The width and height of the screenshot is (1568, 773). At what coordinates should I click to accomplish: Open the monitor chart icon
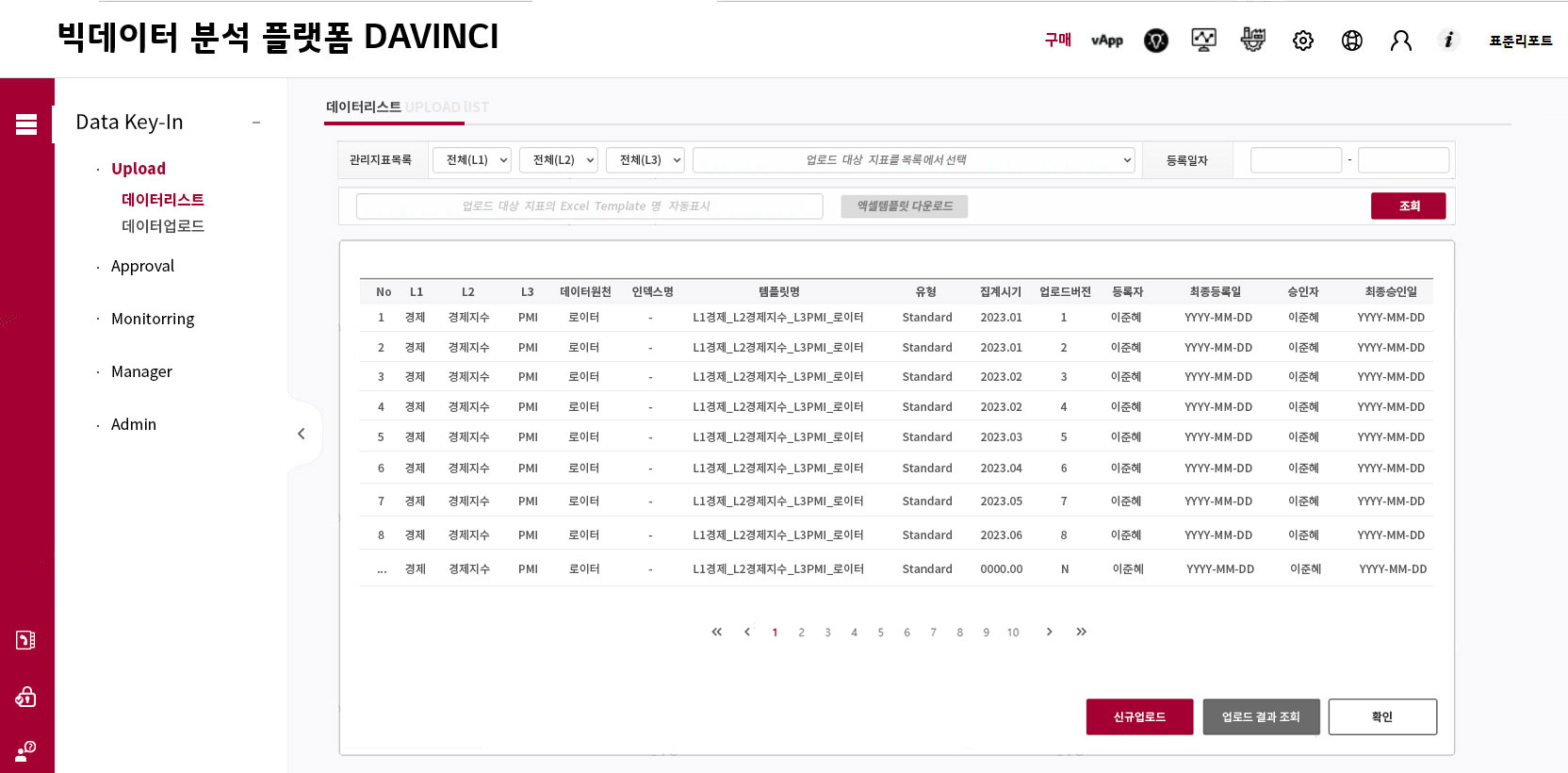coord(1204,40)
